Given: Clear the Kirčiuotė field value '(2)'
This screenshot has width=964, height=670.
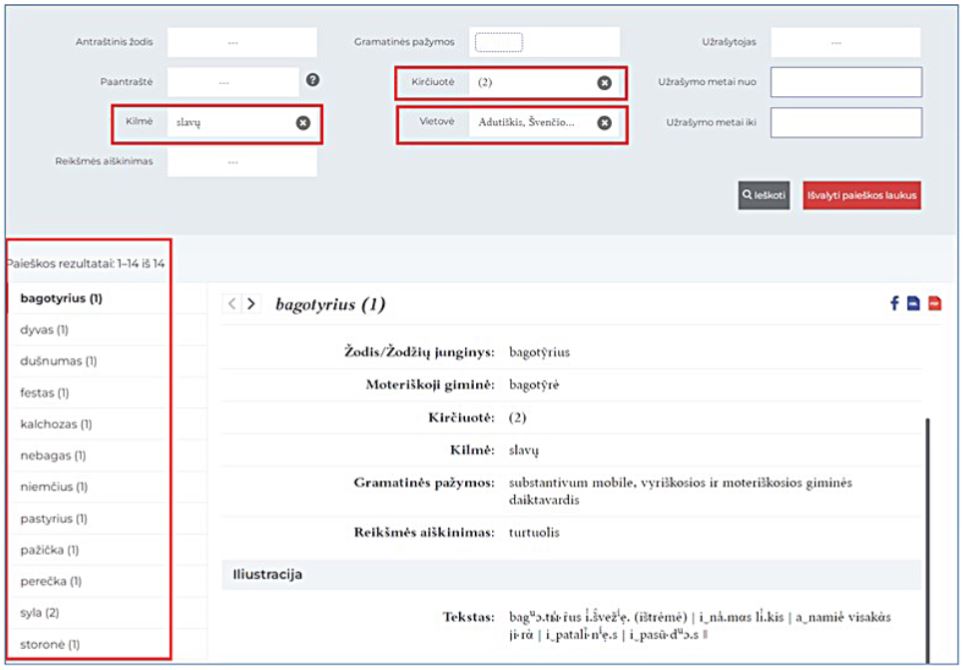Looking at the screenshot, I should pos(604,82).
